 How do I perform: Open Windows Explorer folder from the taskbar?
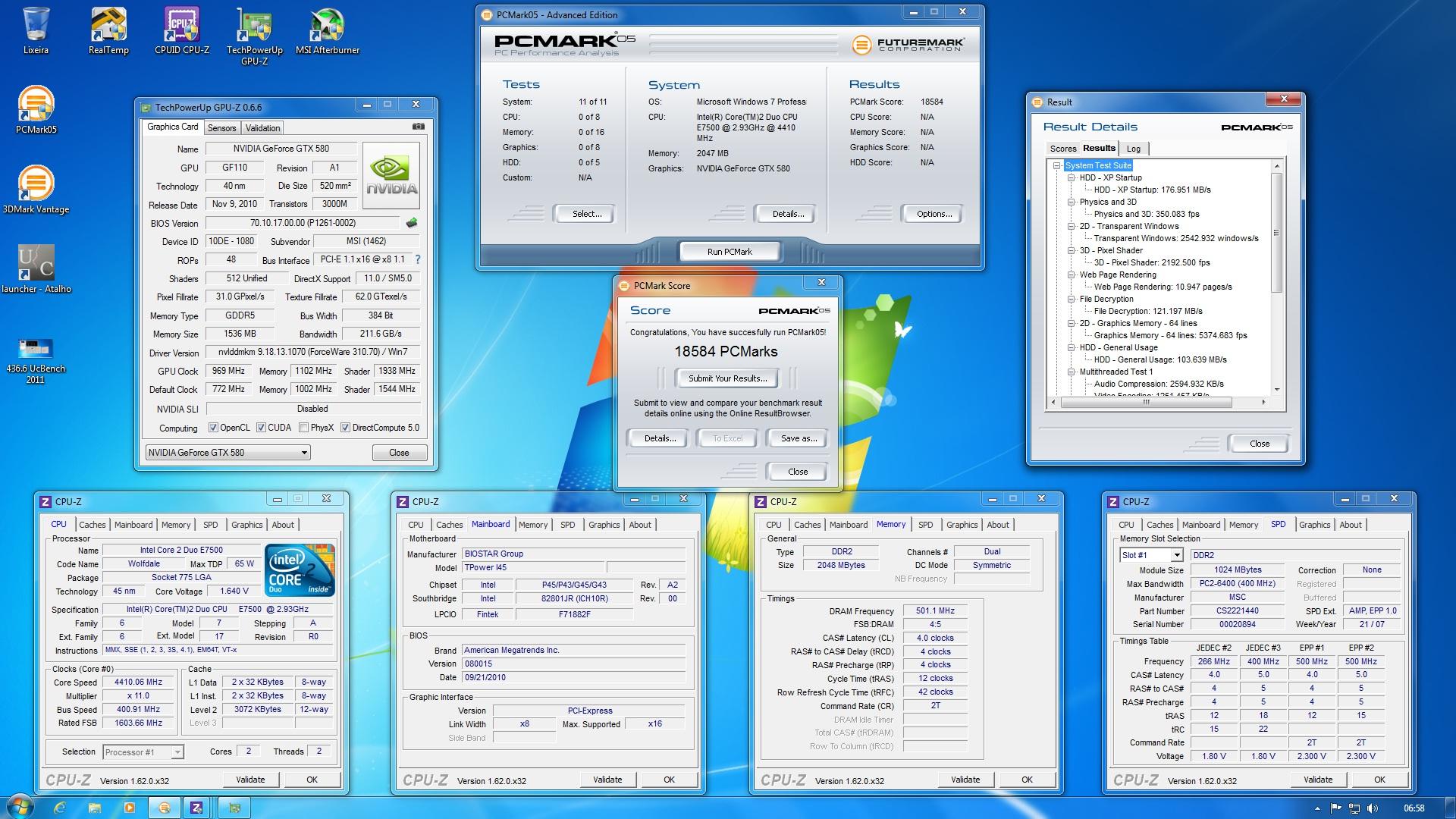[95, 808]
